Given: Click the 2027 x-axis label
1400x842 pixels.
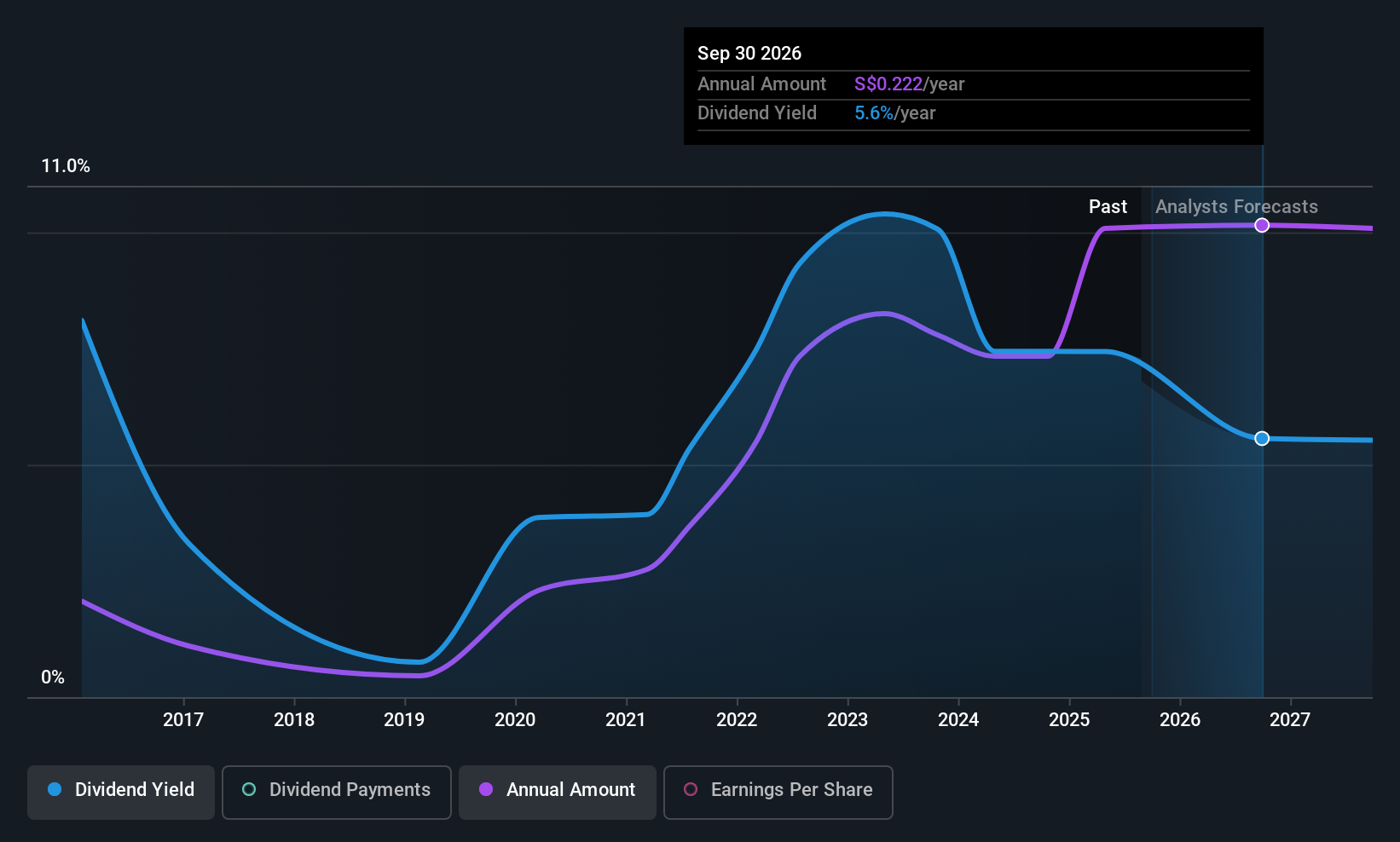Looking at the screenshot, I should click(x=1290, y=719).
